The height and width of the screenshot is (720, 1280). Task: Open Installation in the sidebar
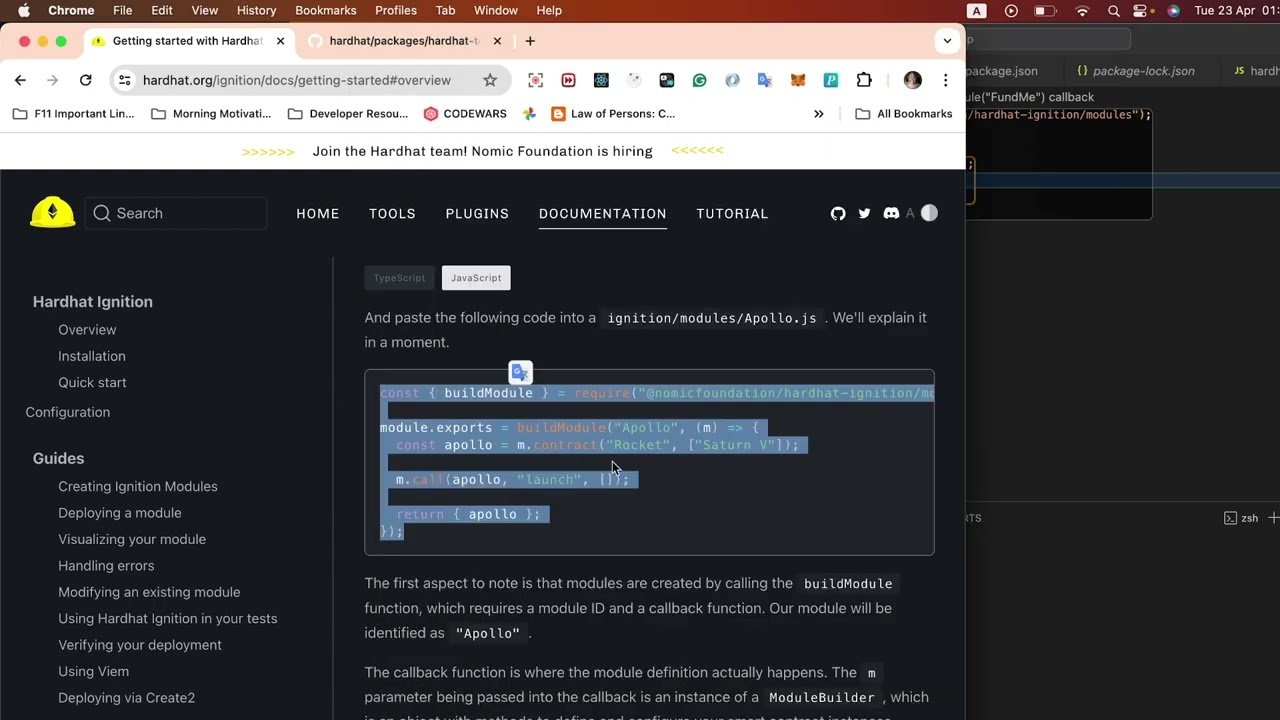(91, 356)
